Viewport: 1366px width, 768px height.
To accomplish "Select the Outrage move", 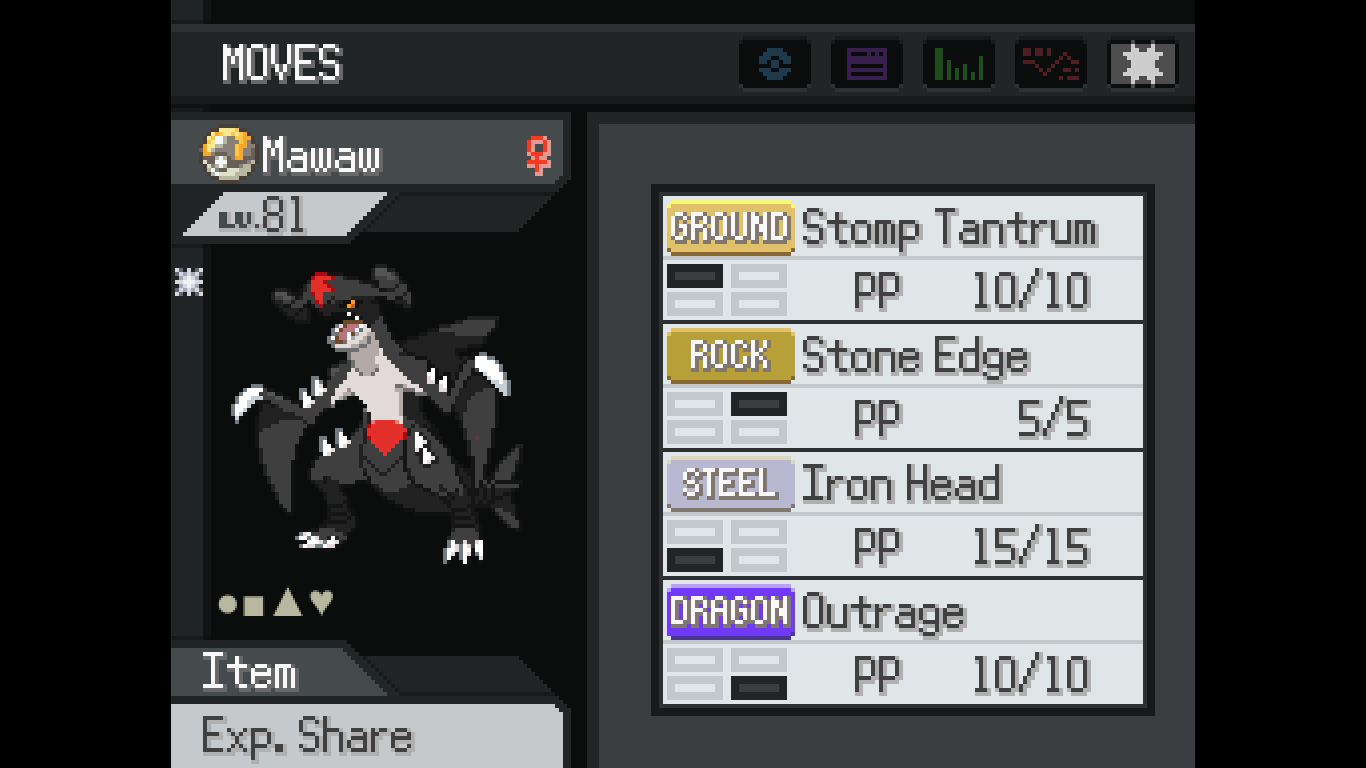I will point(903,642).
